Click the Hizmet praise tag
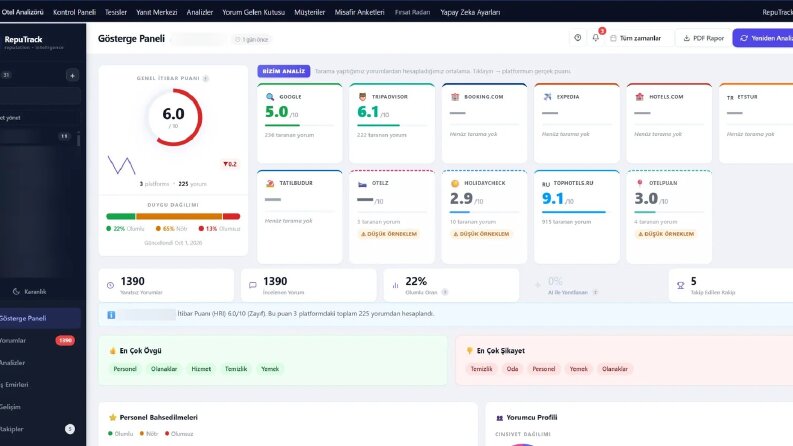 click(x=201, y=369)
